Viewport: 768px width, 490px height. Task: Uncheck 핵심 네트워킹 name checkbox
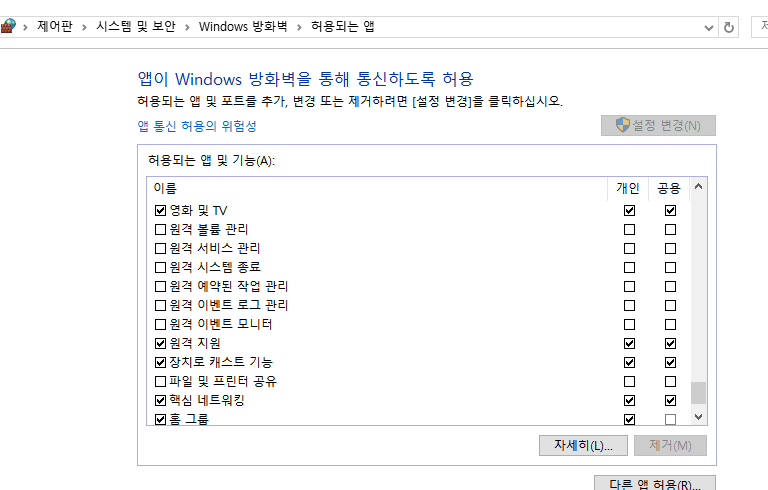(x=160, y=400)
